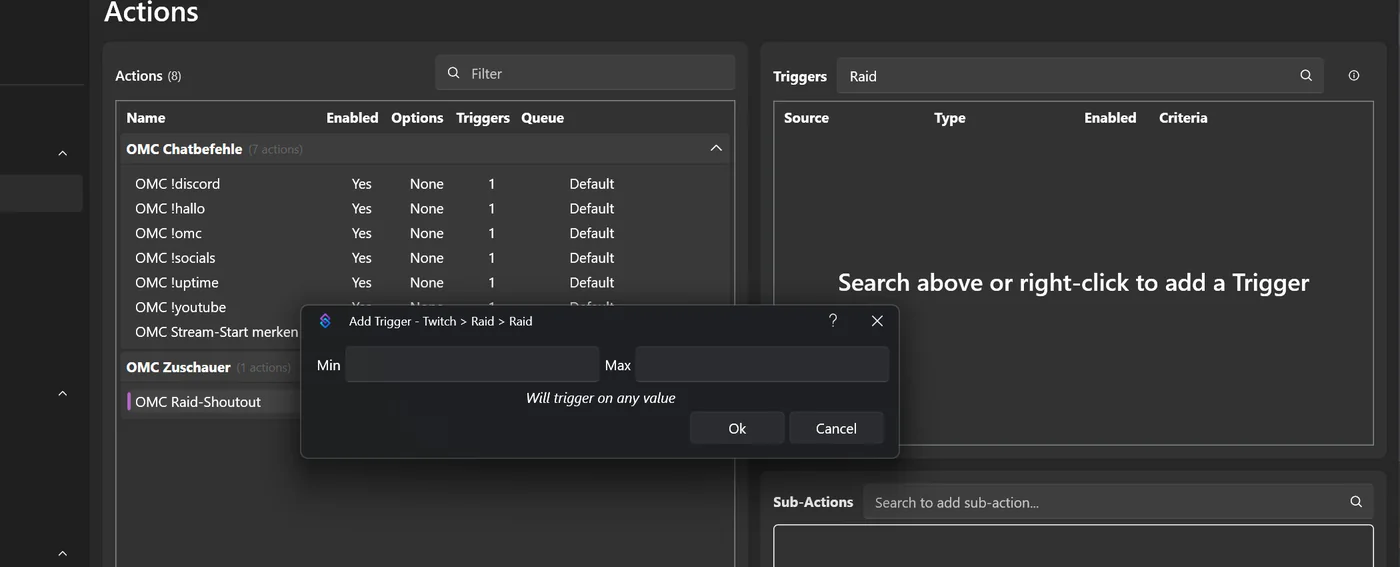Sort actions by Name column
This screenshot has height=567, width=1400.
146,118
